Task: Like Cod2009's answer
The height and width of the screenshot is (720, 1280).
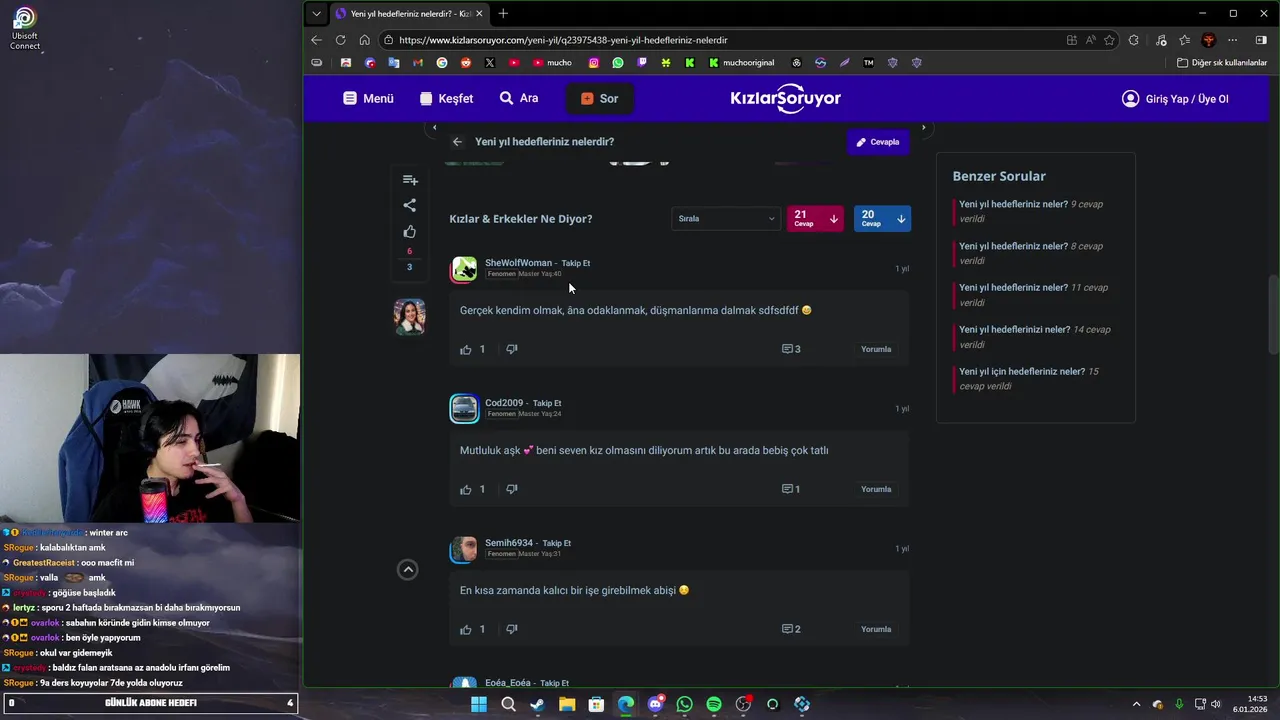Action: coord(465,489)
